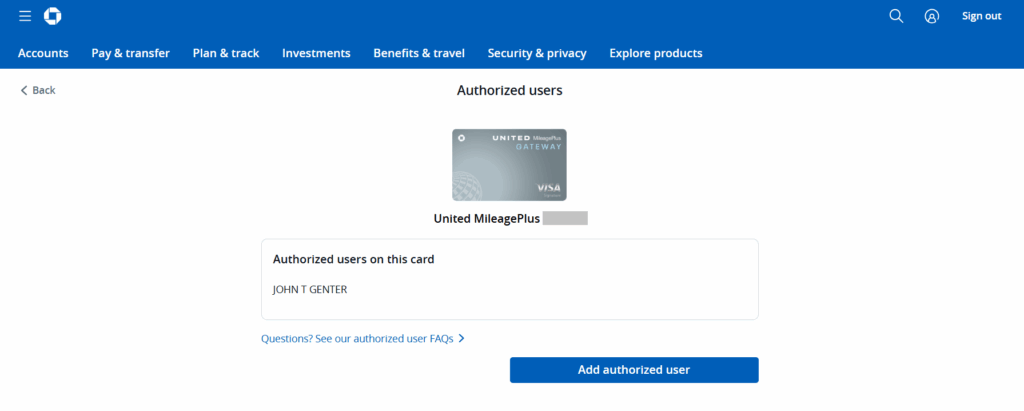1024x411 pixels.
Task: Click the Chase octagon logo
Action: (52, 16)
